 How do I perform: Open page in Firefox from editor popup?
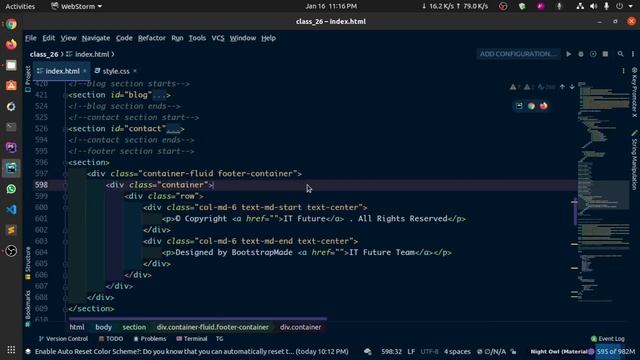click(x=543, y=106)
